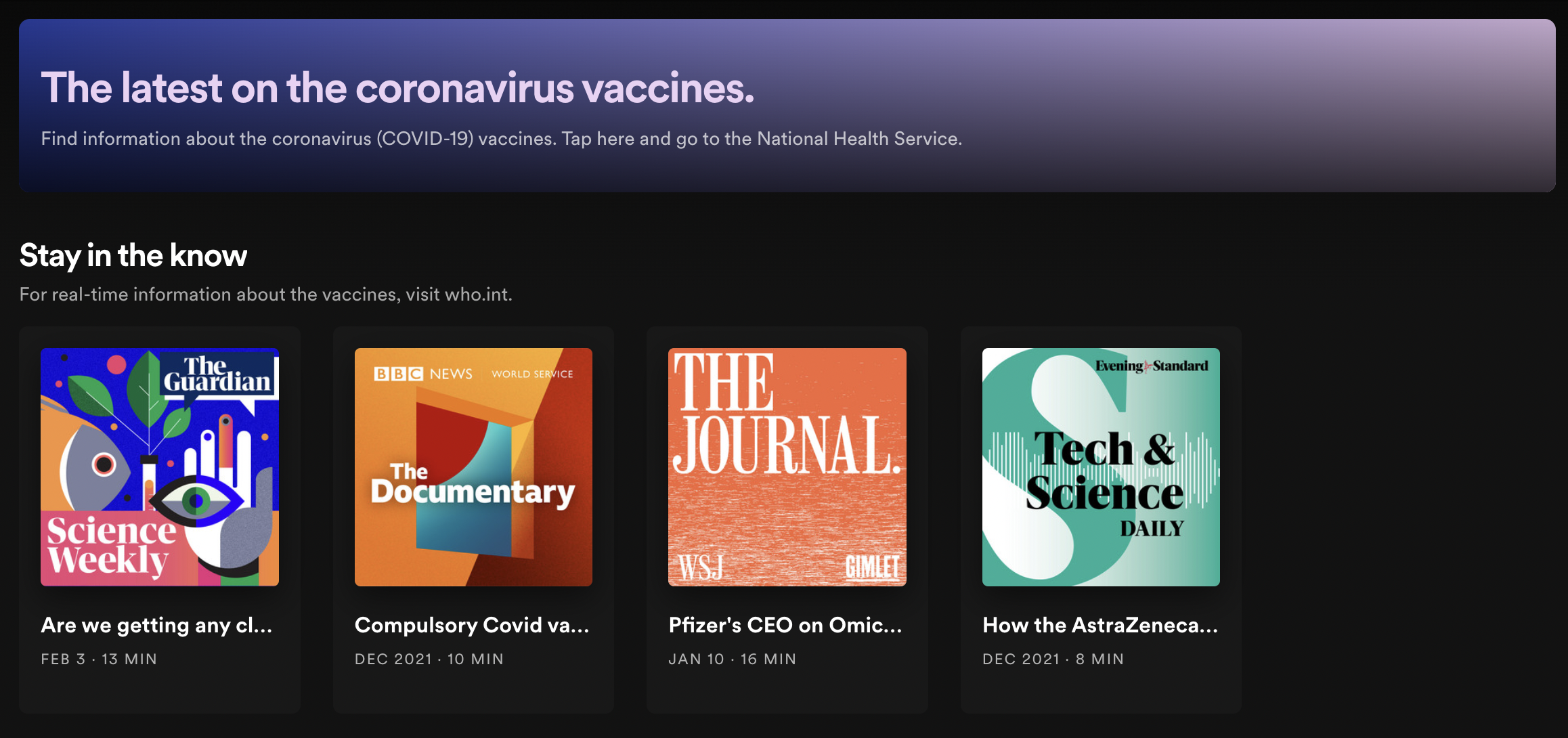This screenshot has height=738, width=1568.
Task: Click the 'FEB 3 · 13 MIN' label
Action: 99,659
